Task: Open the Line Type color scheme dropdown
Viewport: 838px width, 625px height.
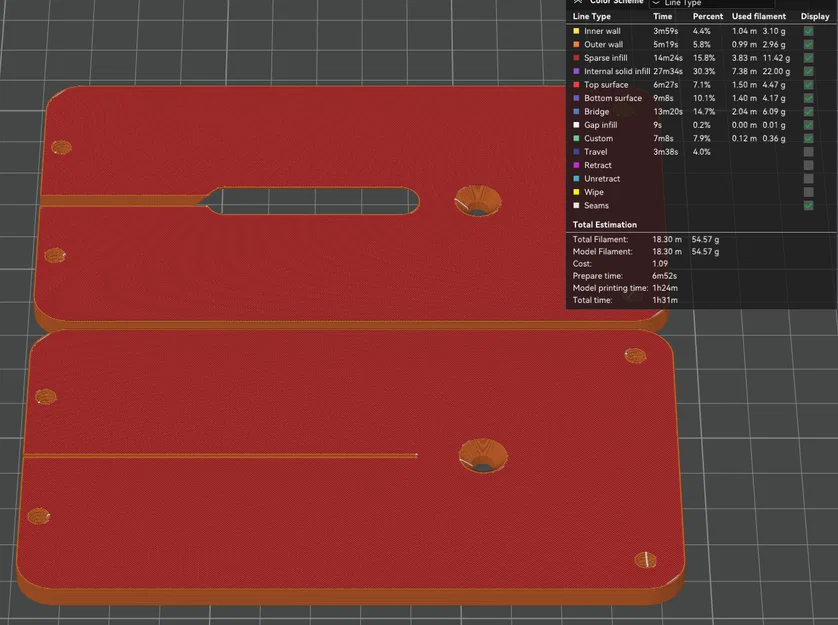Action: pyautogui.click(x=711, y=3)
